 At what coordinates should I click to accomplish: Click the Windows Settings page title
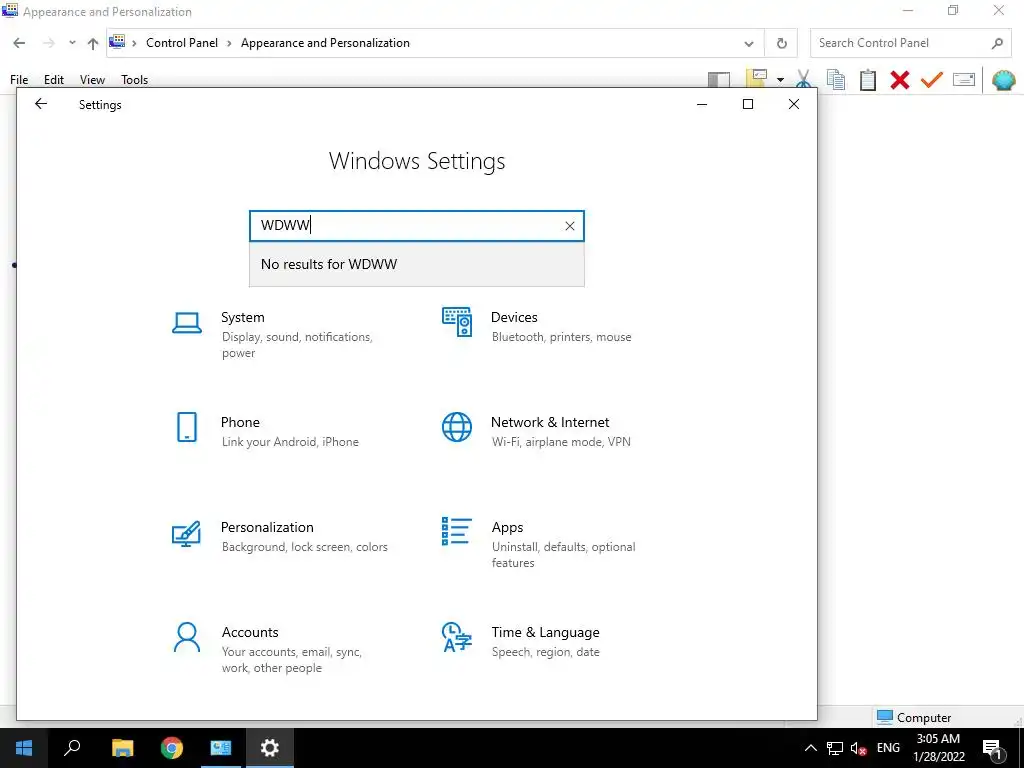[x=417, y=161]
